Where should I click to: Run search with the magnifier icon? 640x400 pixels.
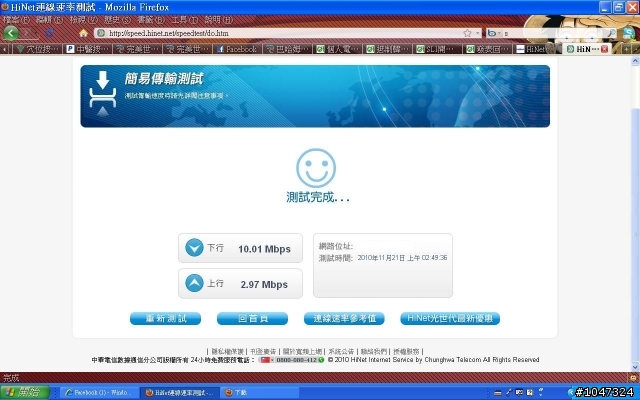(612, 33)
